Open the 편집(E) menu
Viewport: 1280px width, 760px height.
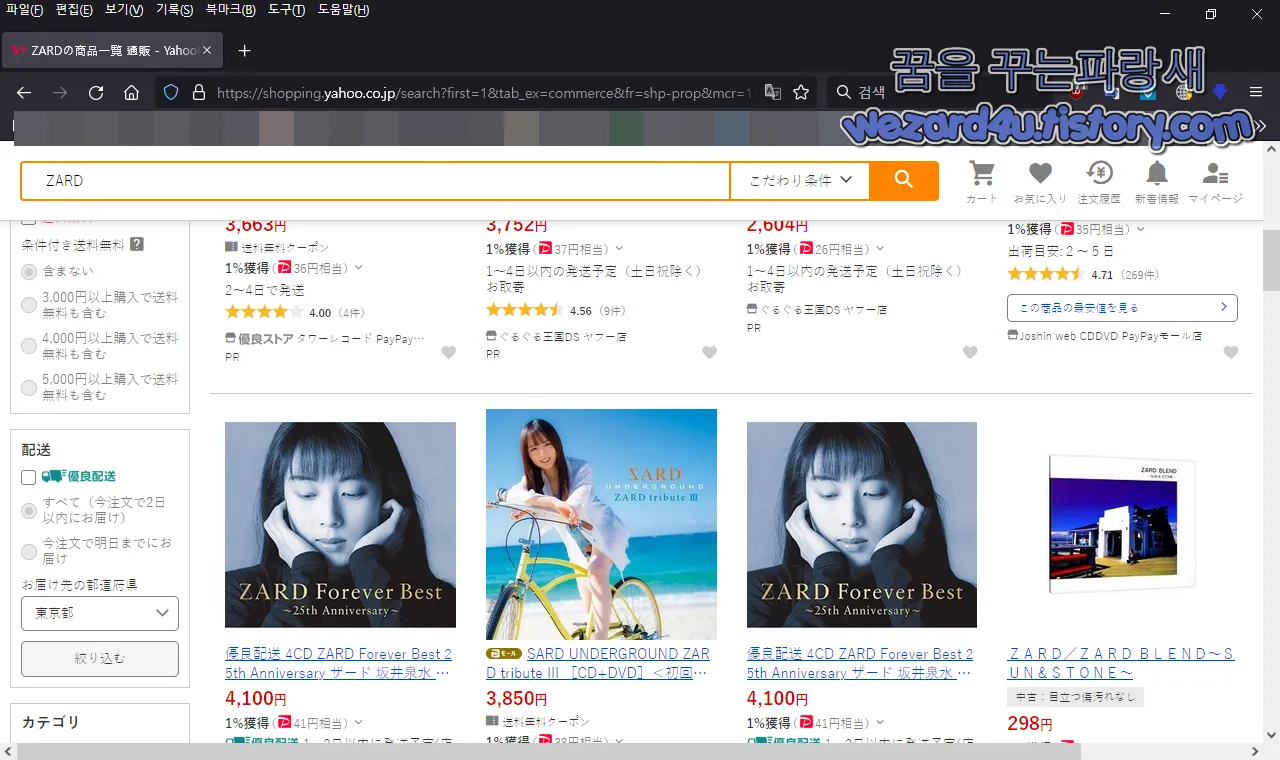pos(74,10)
